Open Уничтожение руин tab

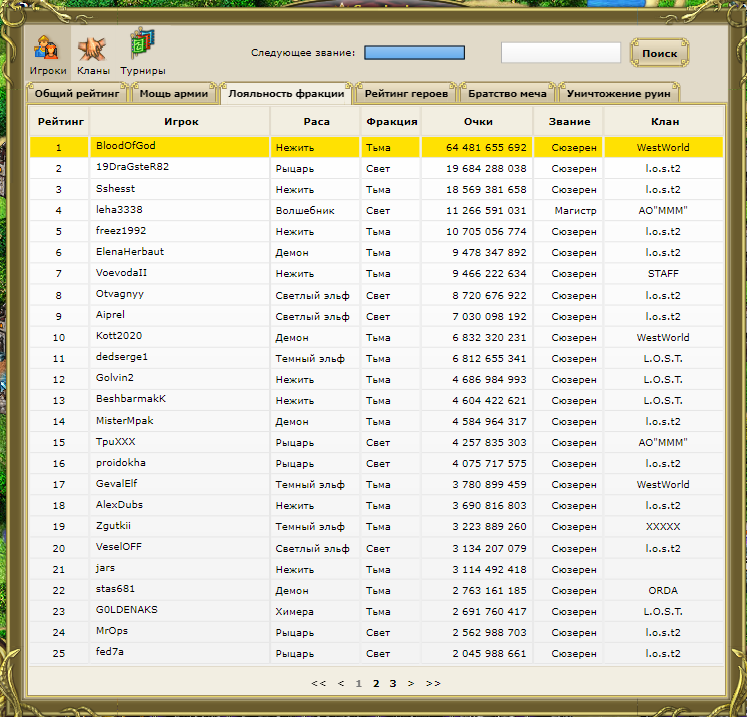[619, 93]
